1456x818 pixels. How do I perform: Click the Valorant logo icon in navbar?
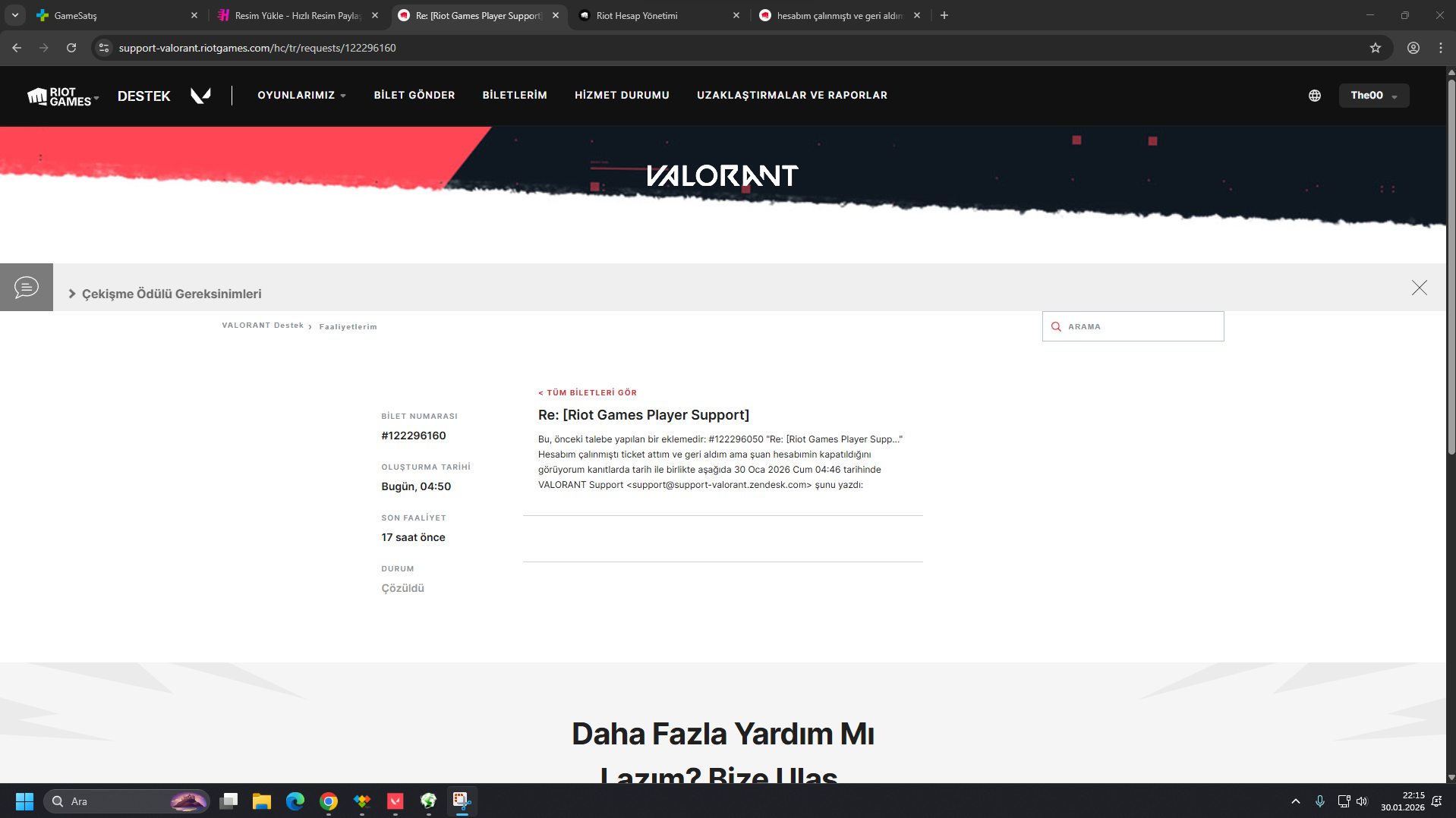click(x=200, y=96)
